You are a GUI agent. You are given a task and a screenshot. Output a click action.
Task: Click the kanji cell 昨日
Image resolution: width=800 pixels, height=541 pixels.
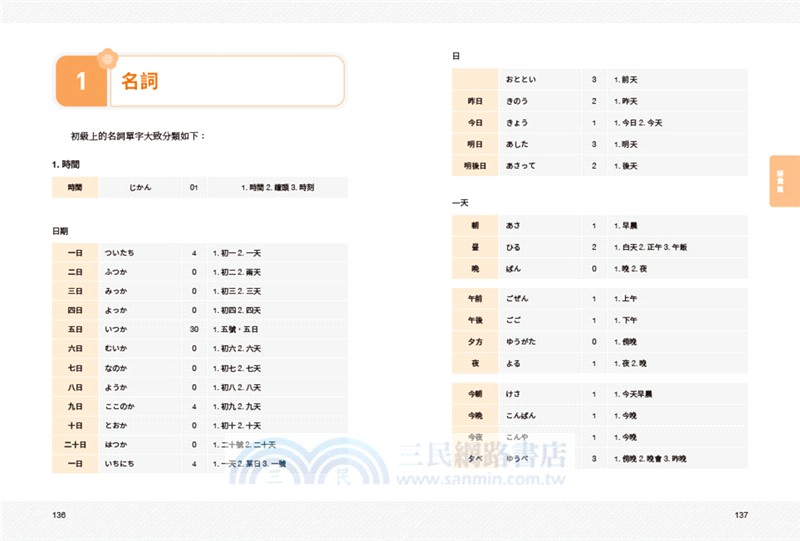pos(475,101)
